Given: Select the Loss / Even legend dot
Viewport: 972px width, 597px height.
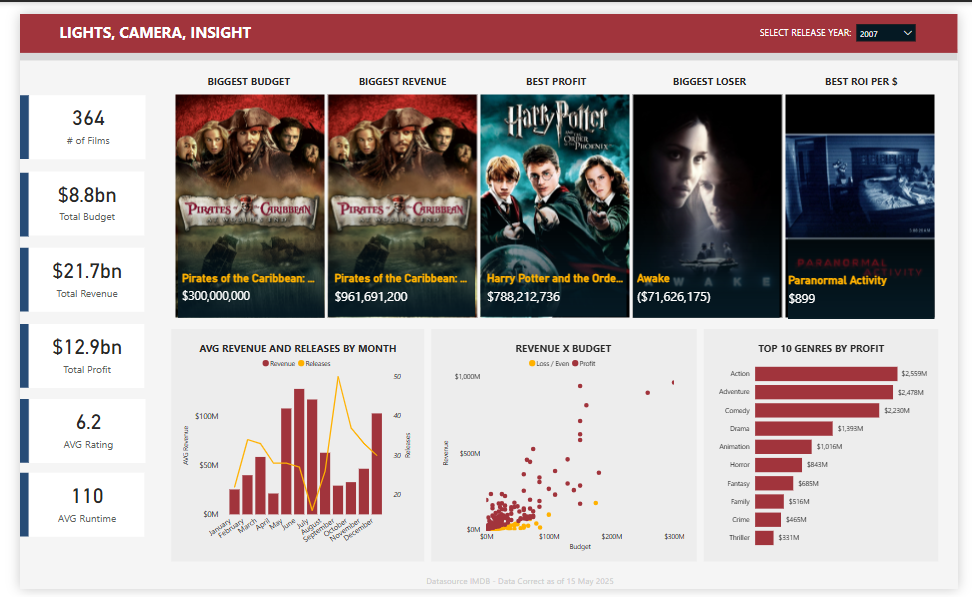Looking at the screenshot, I should point(532,364).
